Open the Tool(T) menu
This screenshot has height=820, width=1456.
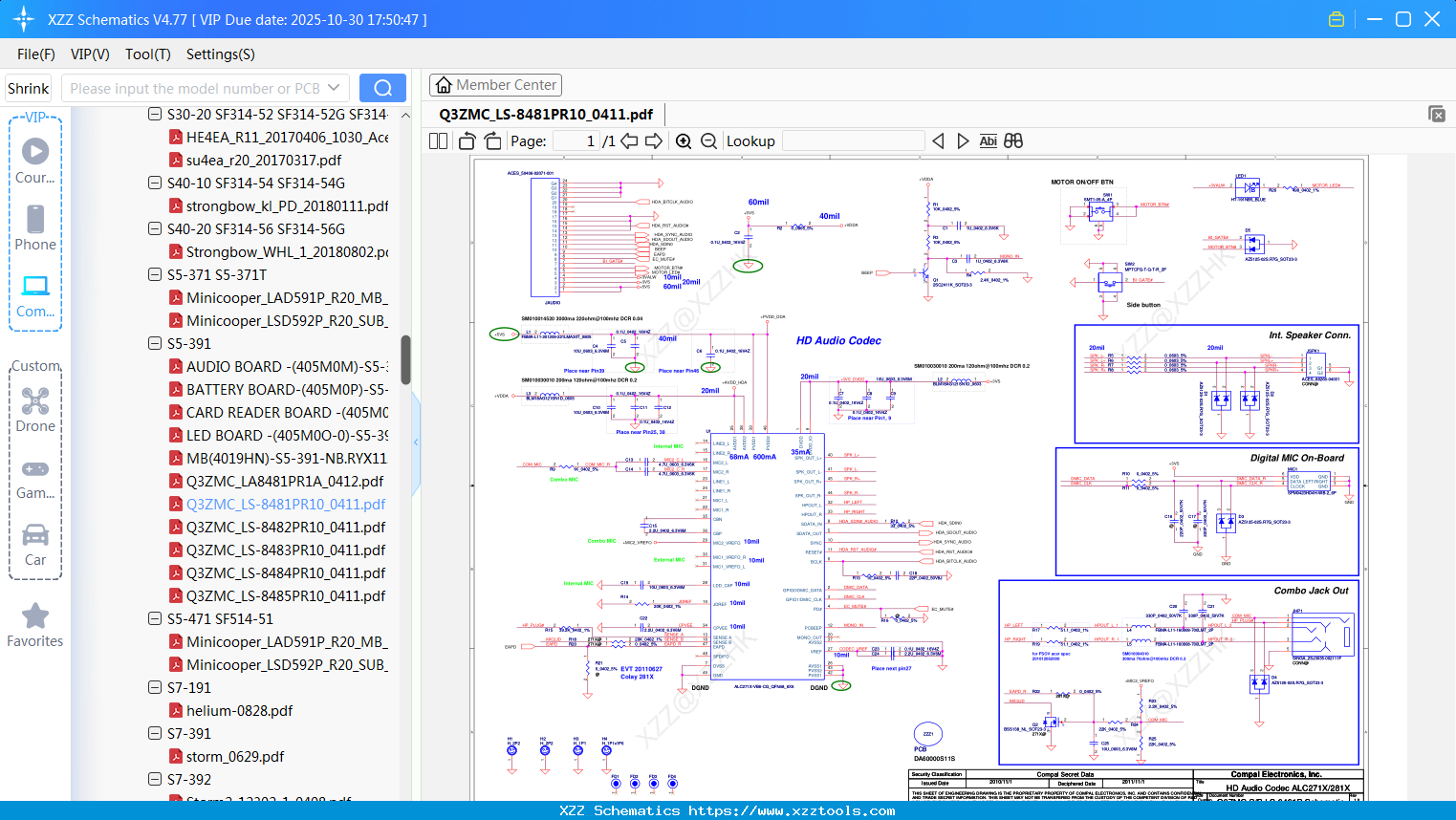tap(147, 54)
